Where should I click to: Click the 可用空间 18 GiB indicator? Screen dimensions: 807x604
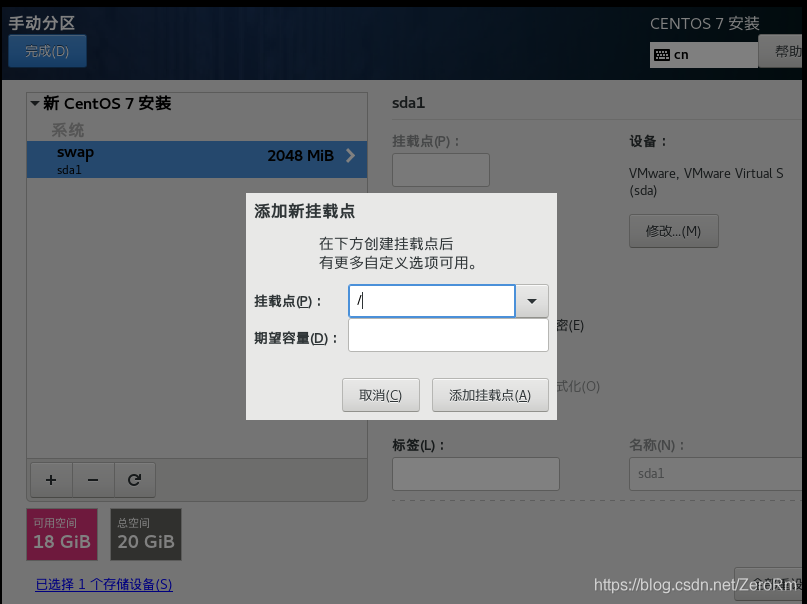62,534
